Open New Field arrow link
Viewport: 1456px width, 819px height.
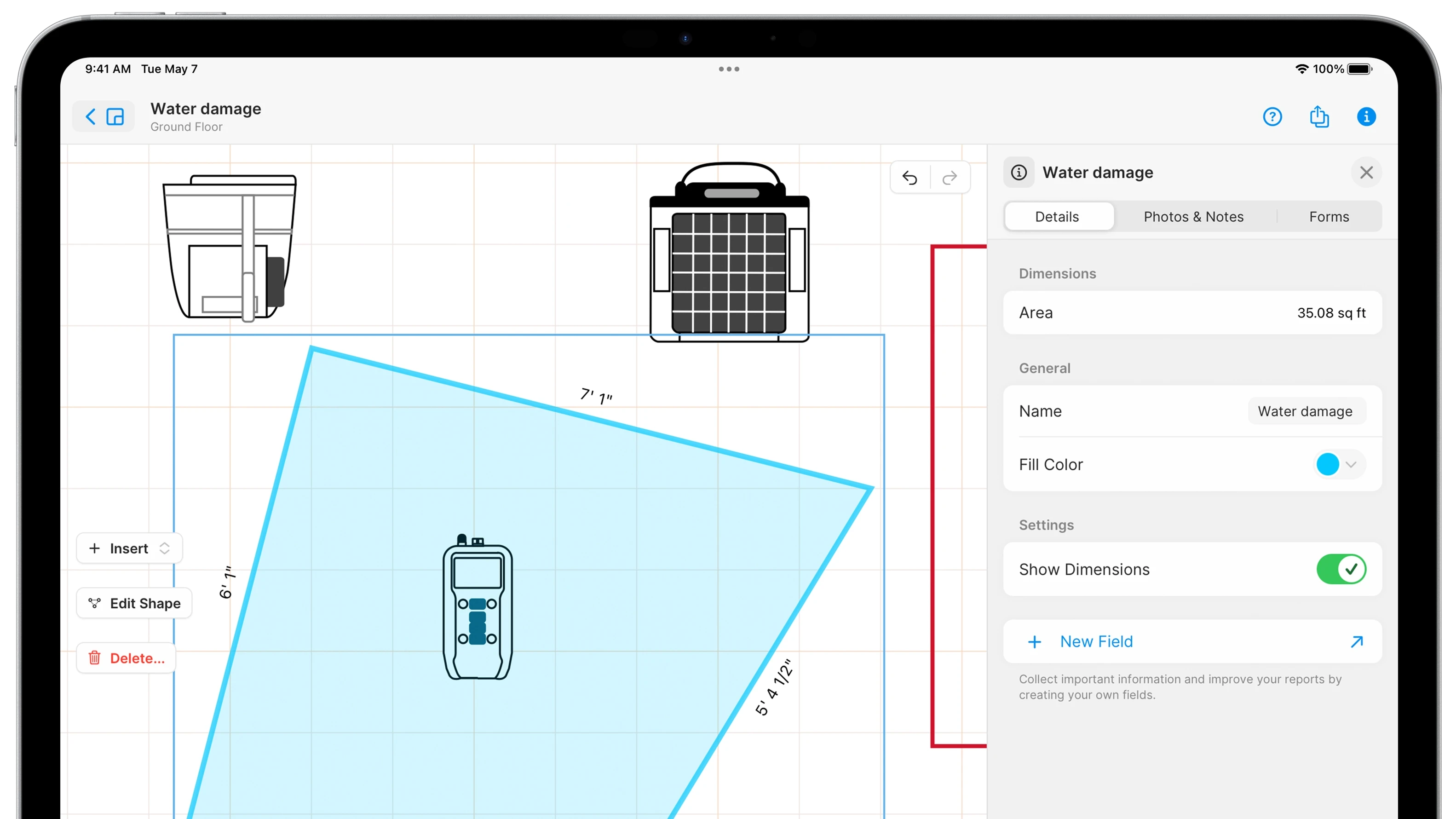pyautogui.click(x=1357, y=641)
